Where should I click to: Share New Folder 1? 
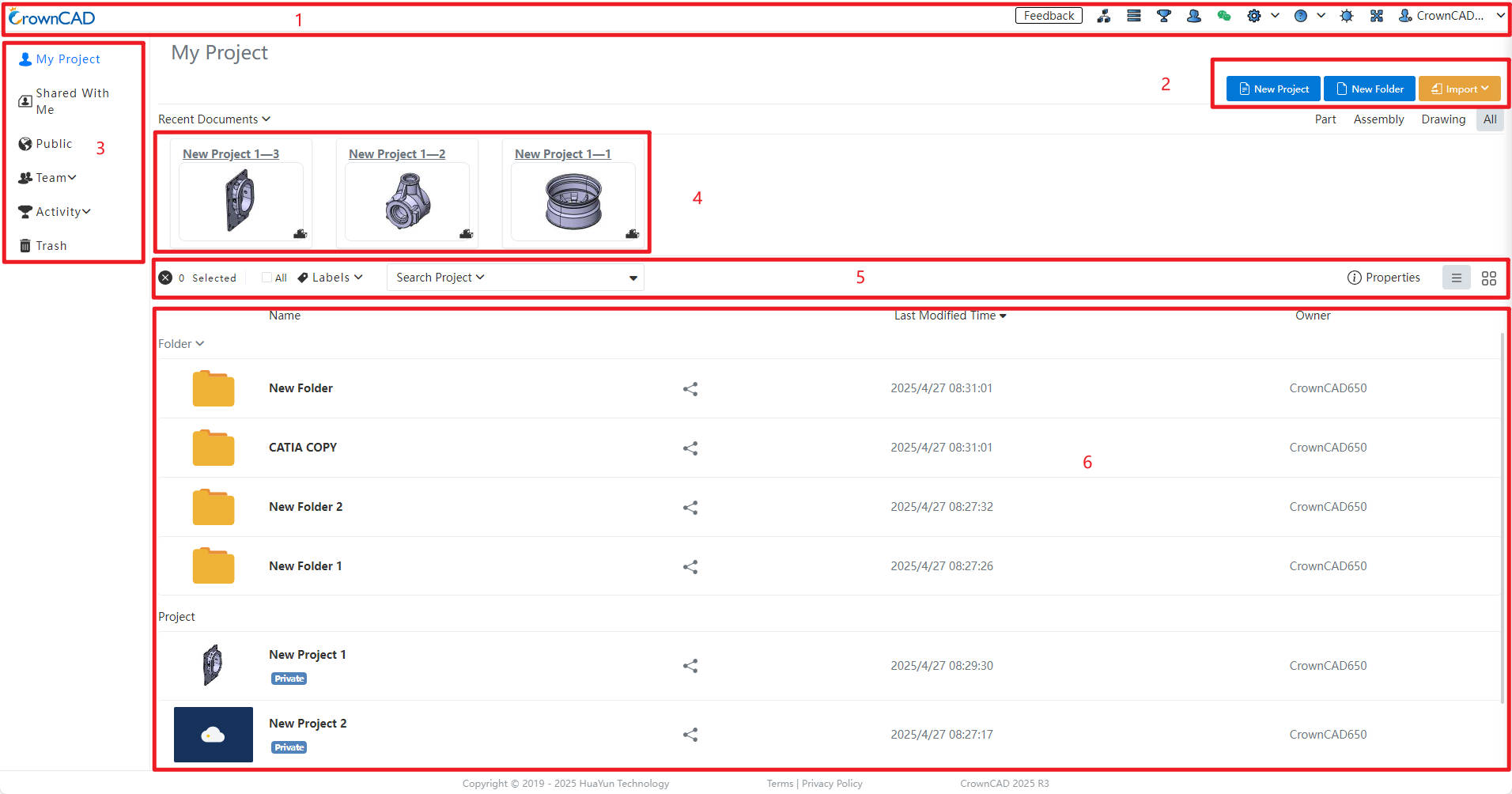click(x=690, y=567)
